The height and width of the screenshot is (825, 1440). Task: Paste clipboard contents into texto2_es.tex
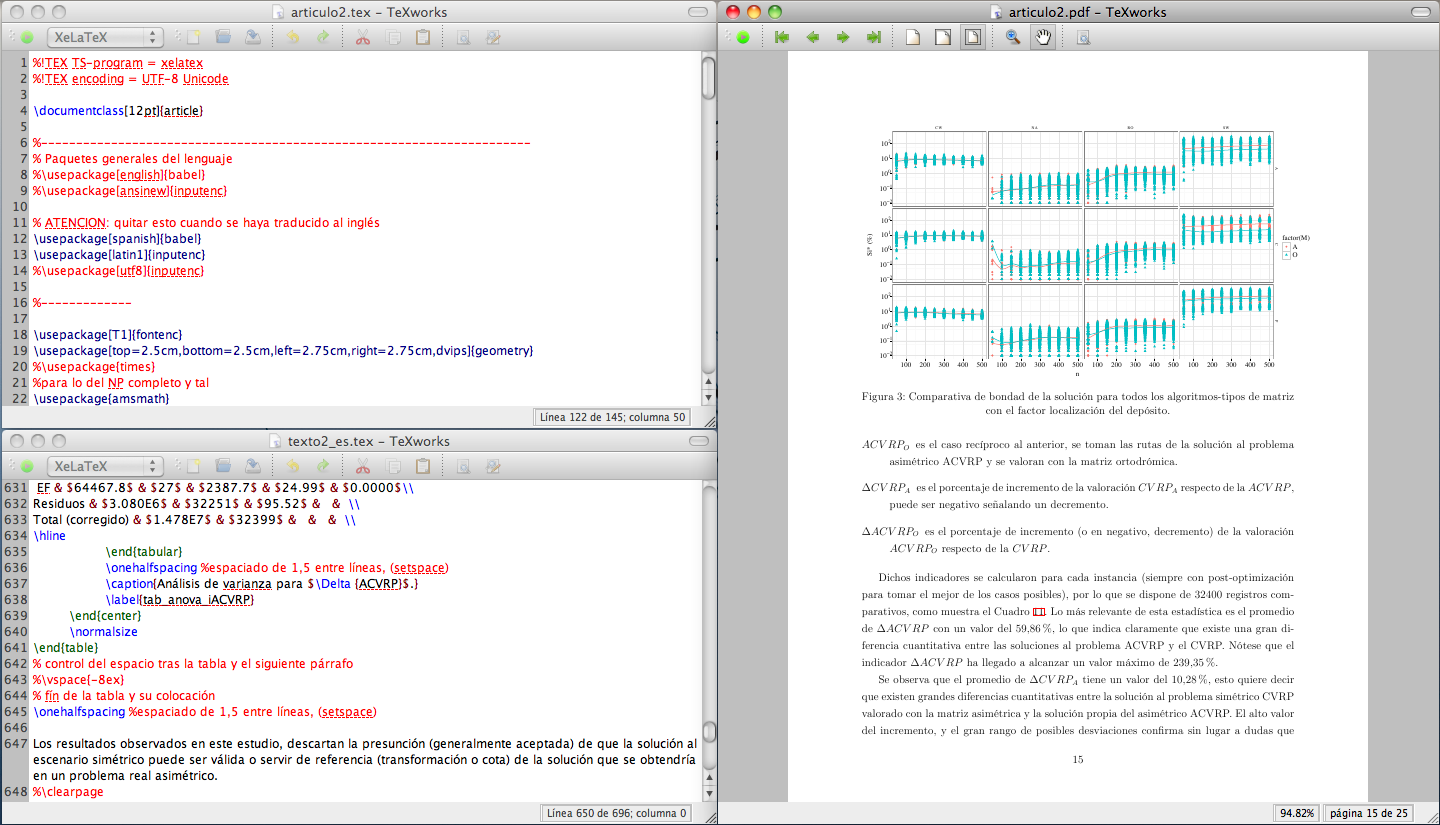click(x=424, y=466)
